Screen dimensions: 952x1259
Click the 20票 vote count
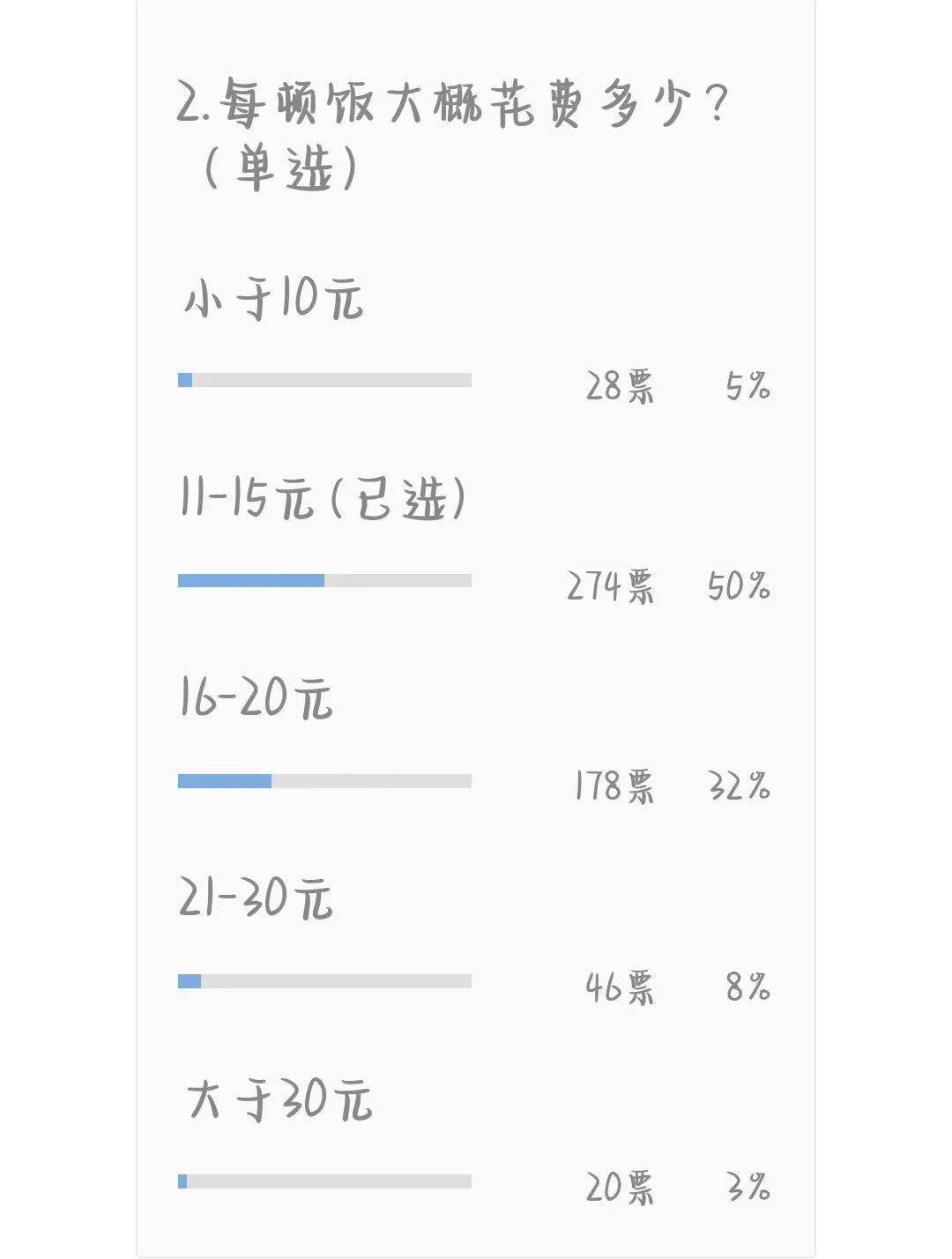[621, 1188]
